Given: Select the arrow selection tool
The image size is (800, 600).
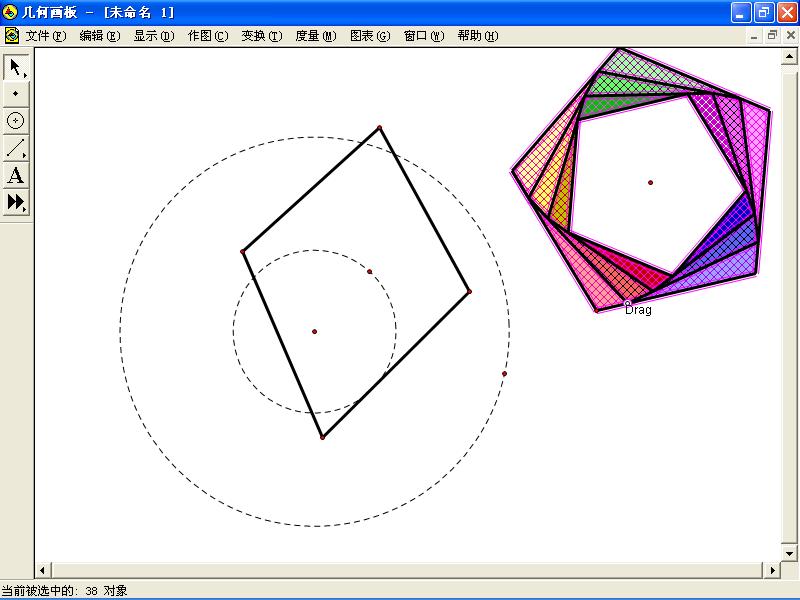Looking at the screenshot, I should [x=16, y=67].
